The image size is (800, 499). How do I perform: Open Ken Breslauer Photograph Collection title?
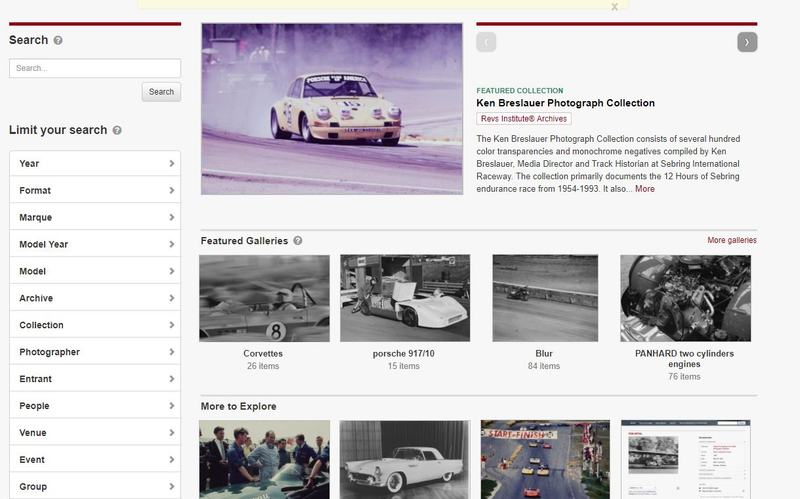565,103
